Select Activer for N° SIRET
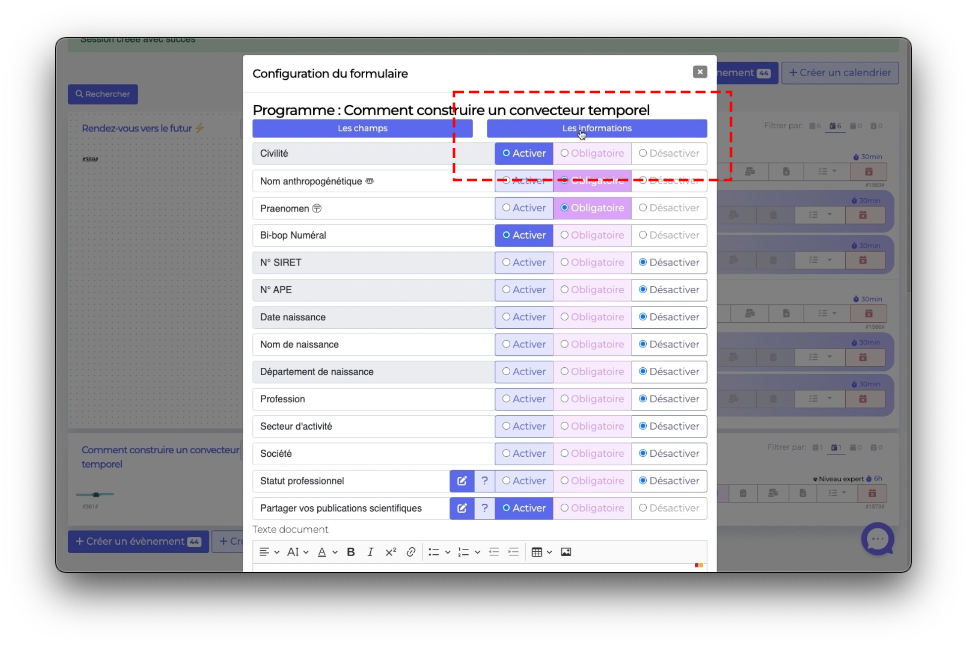Screen dimensions: 967x646 coord(524,262)
